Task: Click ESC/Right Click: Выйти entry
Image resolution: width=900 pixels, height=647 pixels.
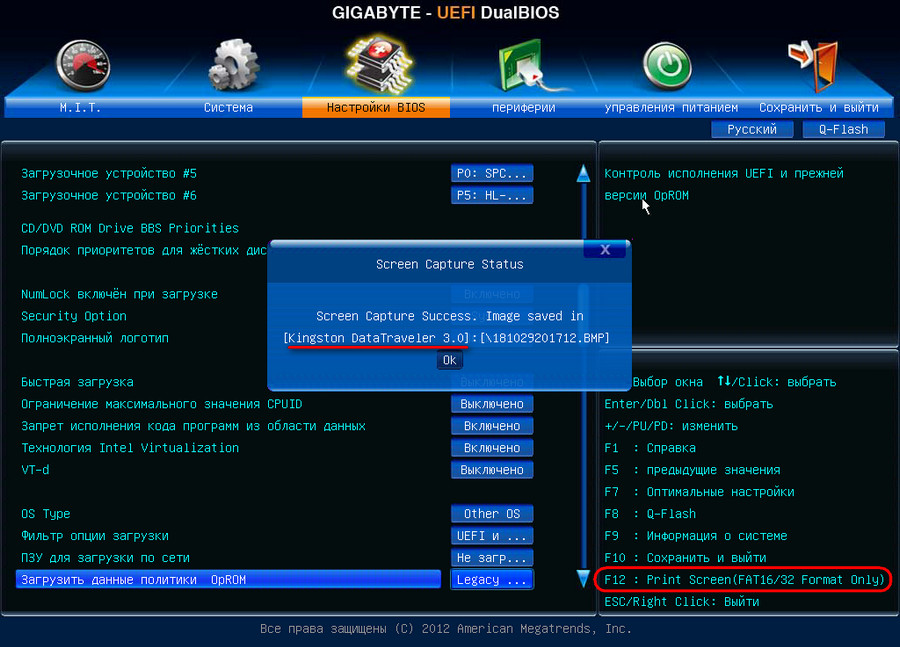Action: (681, 602)
